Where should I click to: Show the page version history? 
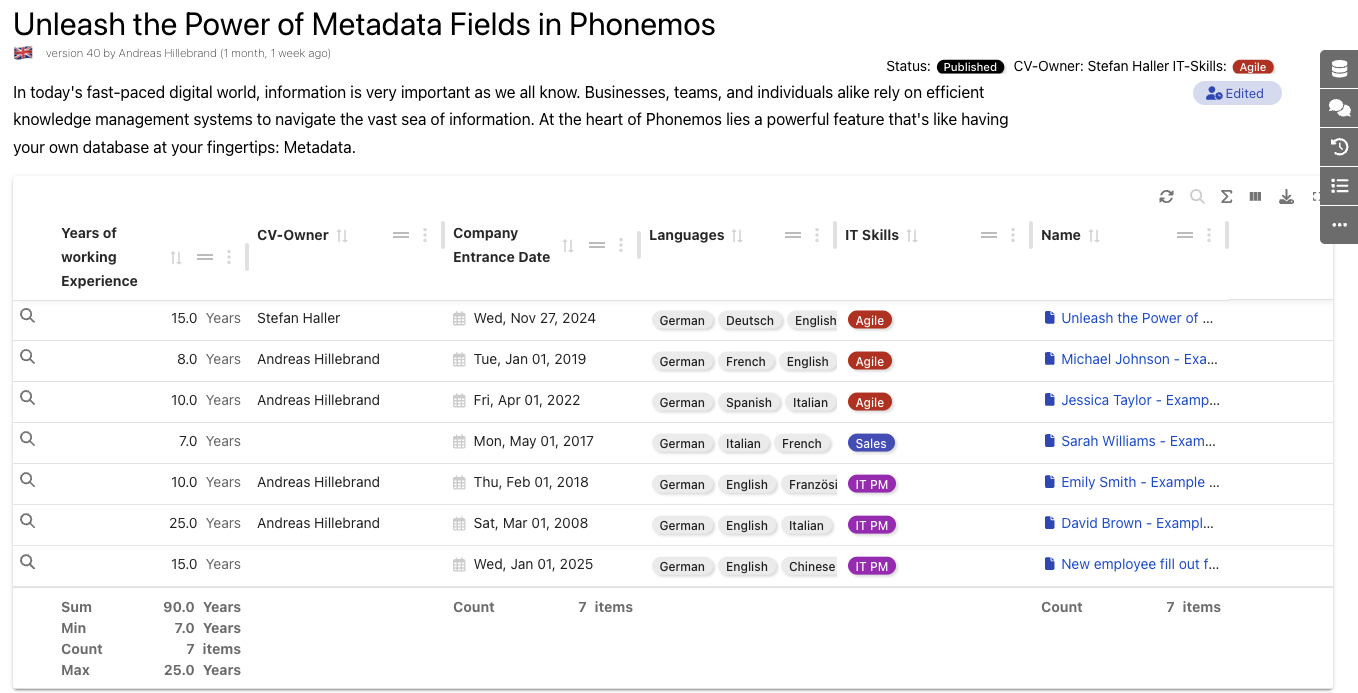coord(1339,148)
